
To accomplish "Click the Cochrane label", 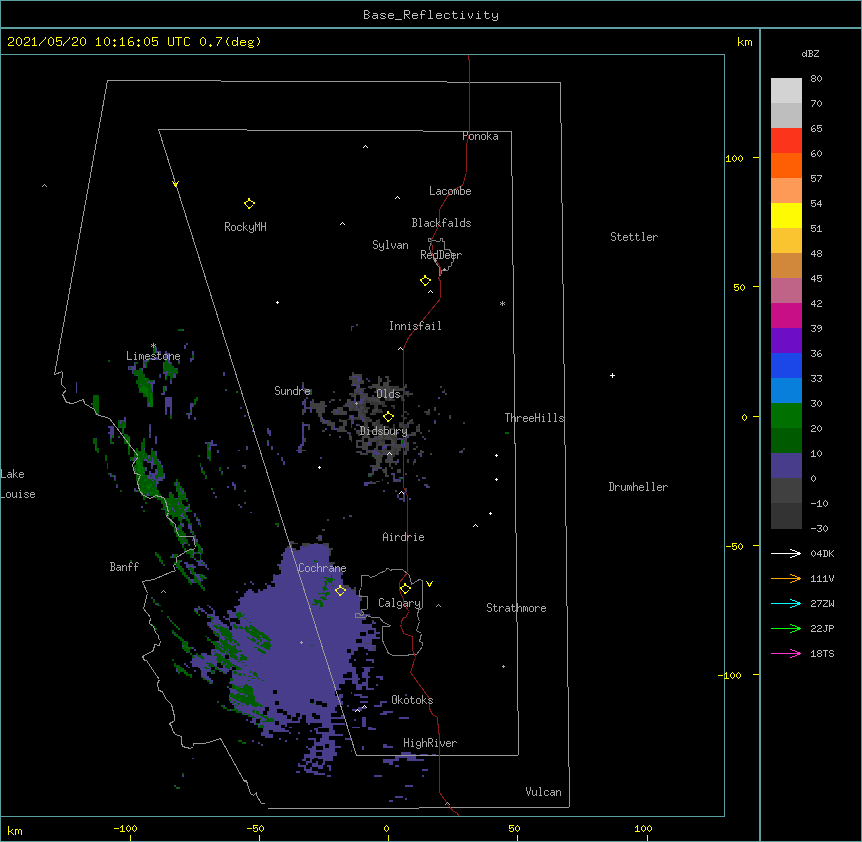I will 322,568.
